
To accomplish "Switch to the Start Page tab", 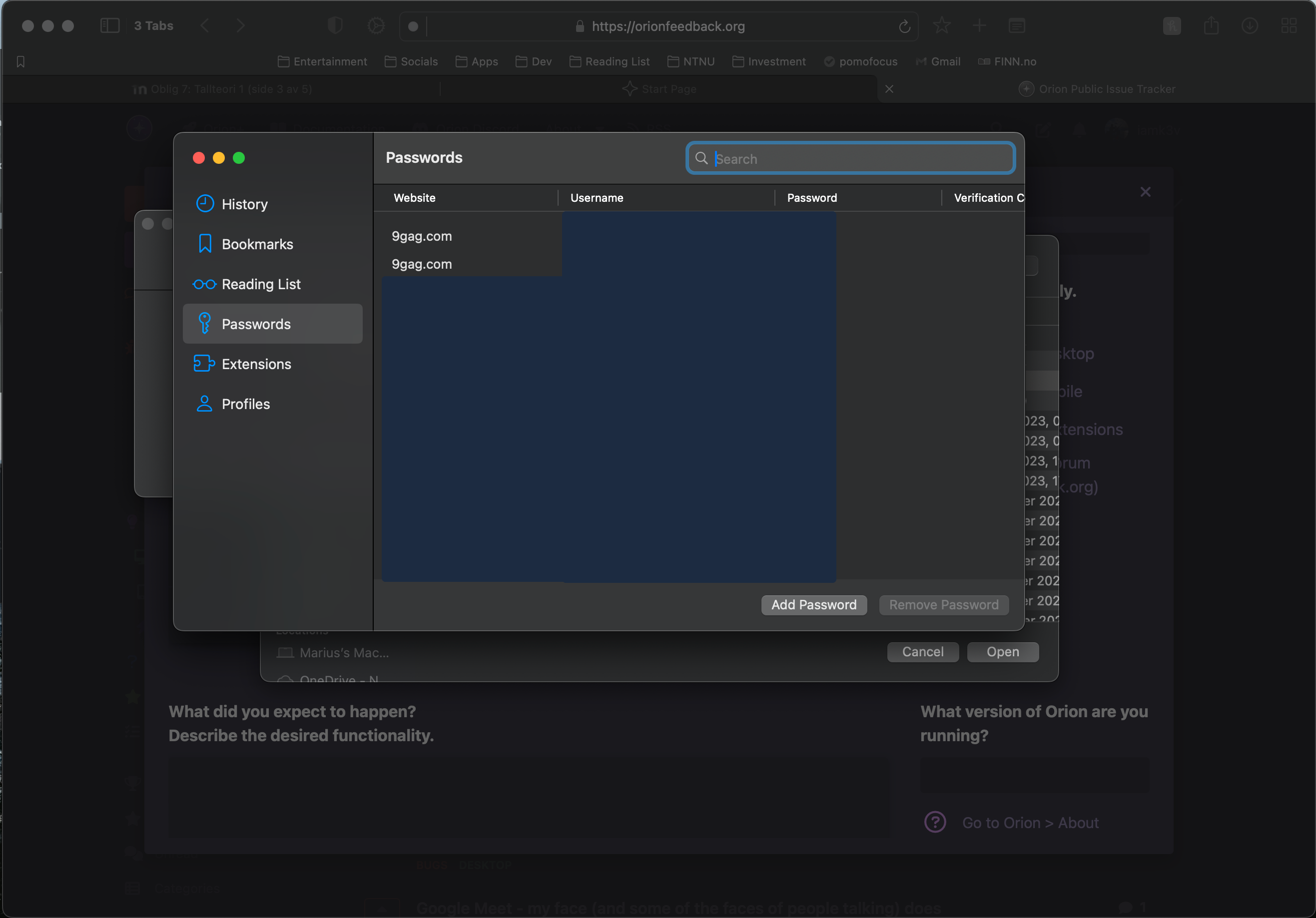I will click(x=659, y=89).
